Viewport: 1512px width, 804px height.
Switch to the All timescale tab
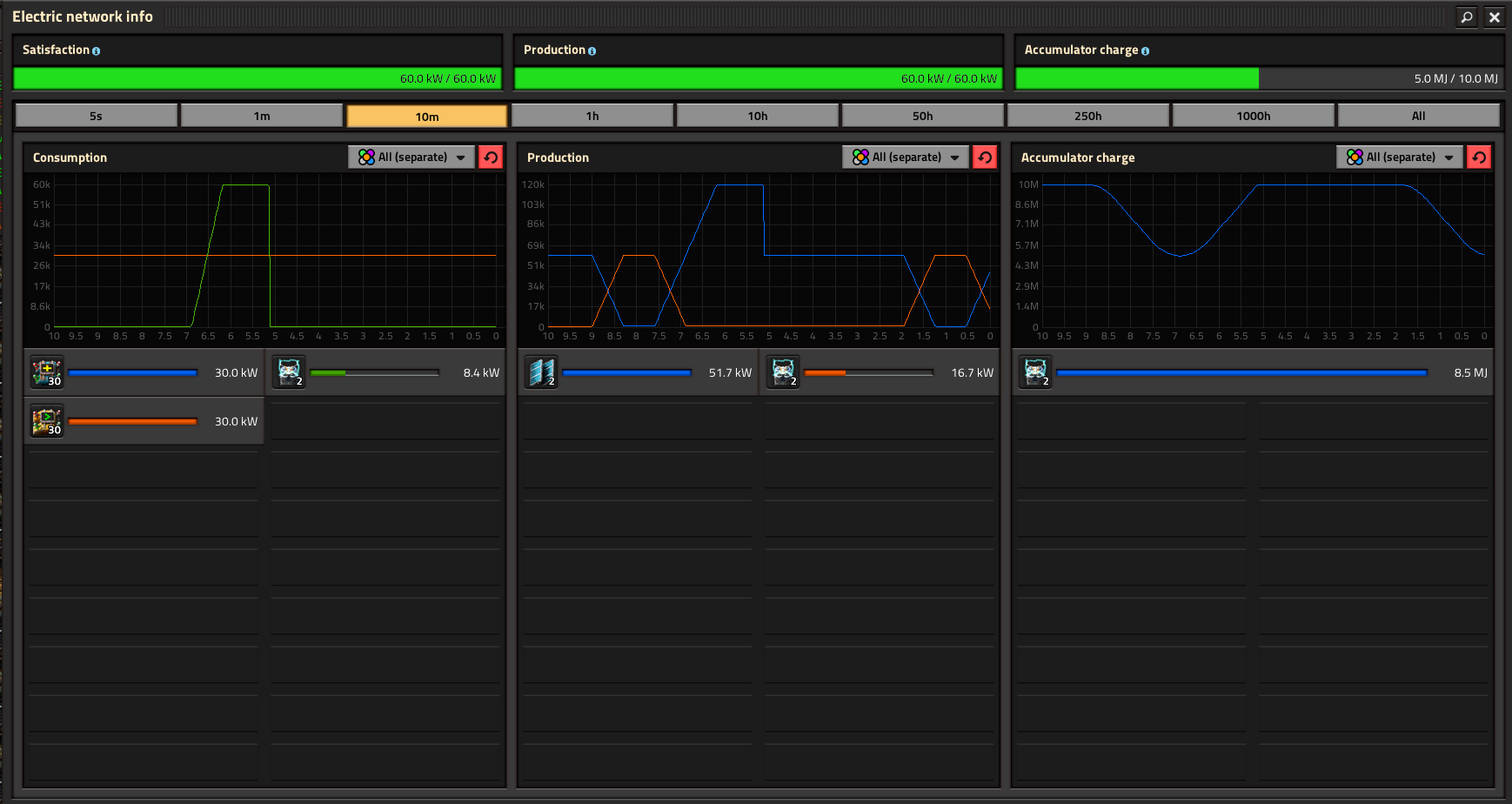[1418, 116]
